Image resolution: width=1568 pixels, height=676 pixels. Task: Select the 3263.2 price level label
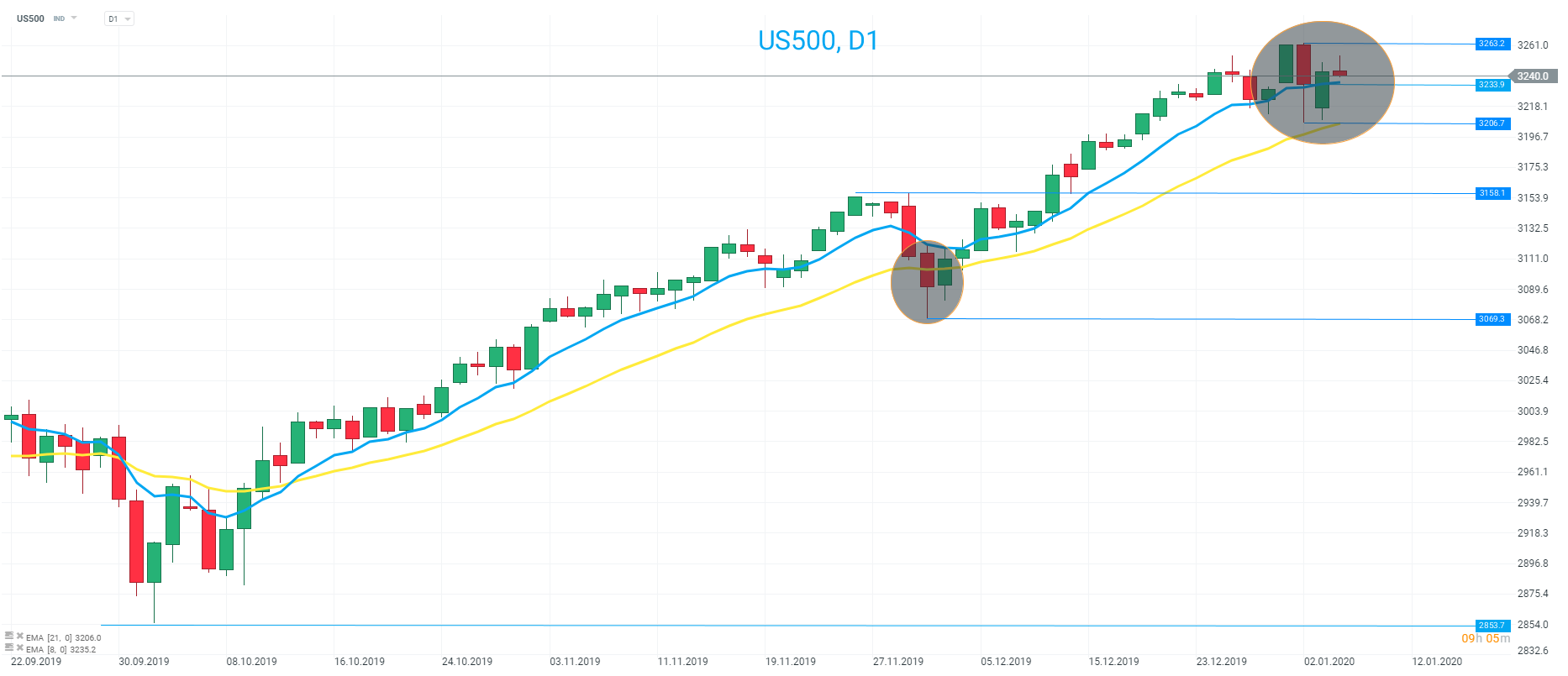click(1492, 44)
